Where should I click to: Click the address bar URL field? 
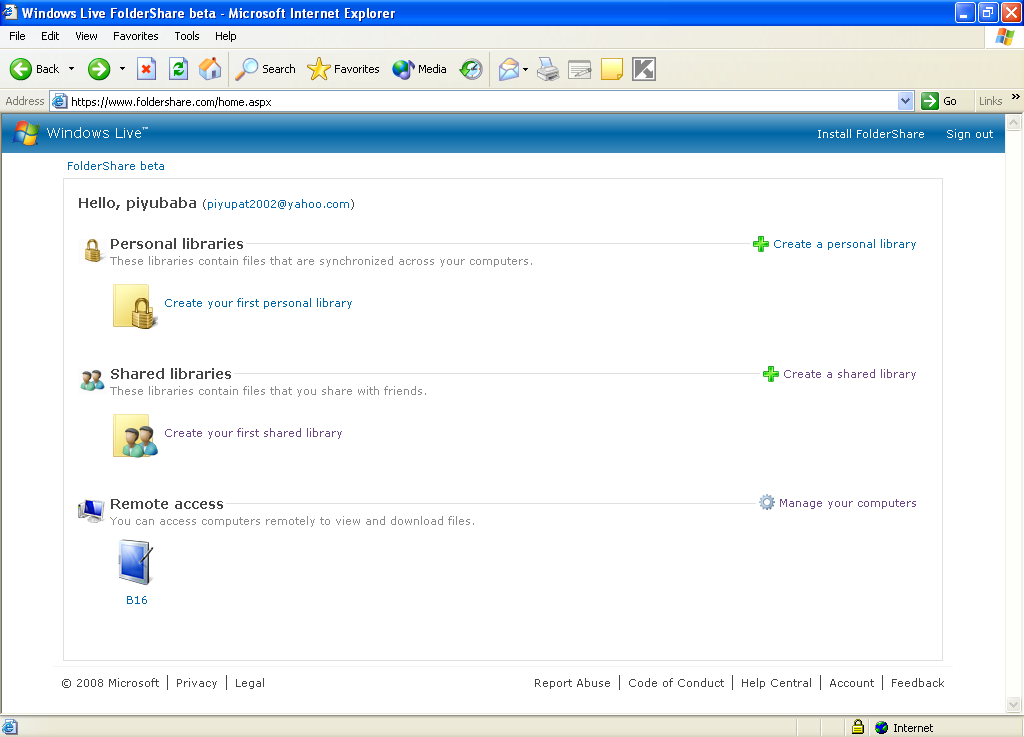[482, 101]
